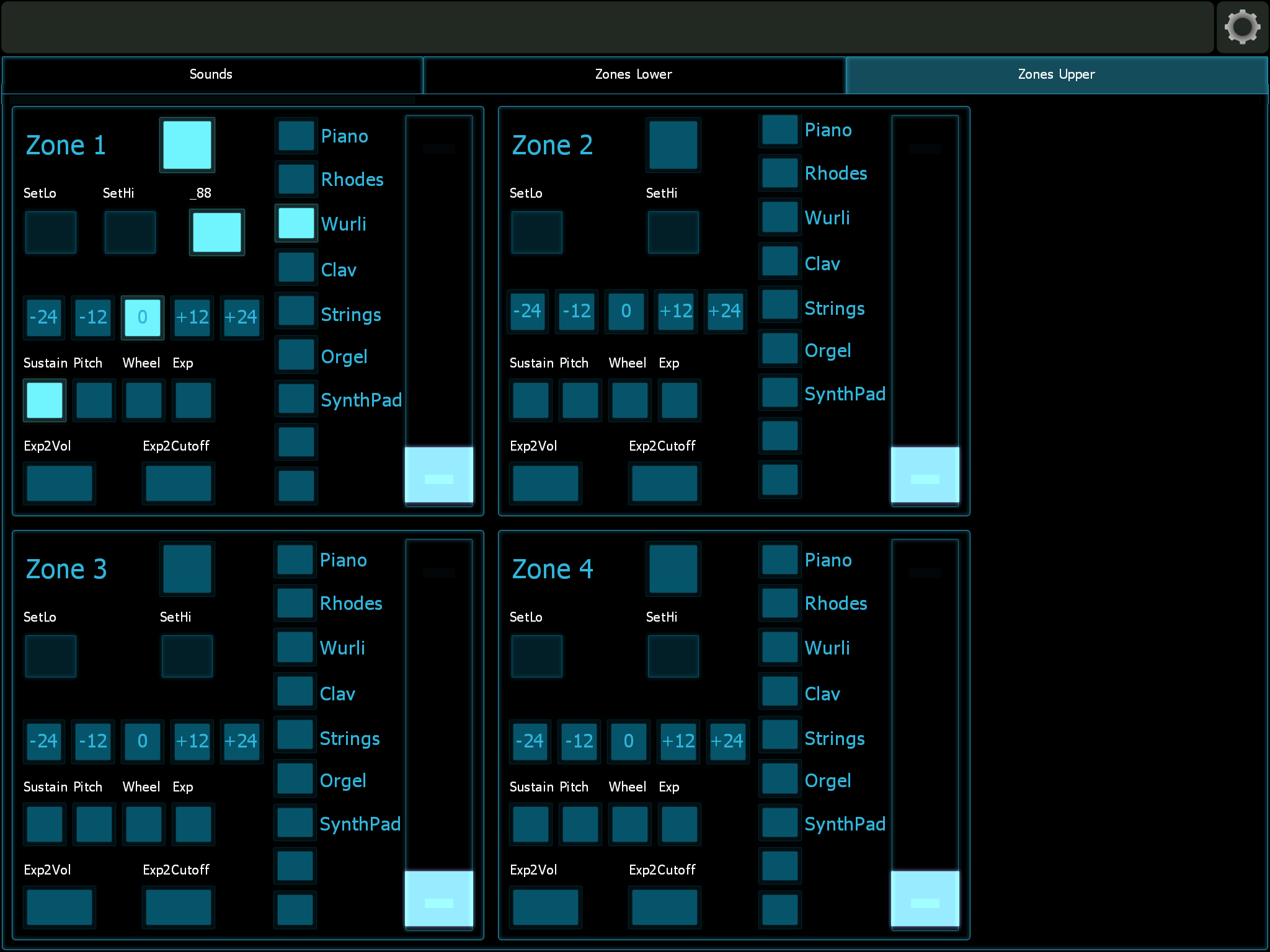Click the Zone 1 volume fader handle
Screen dimensions: 1270x952
439,475
